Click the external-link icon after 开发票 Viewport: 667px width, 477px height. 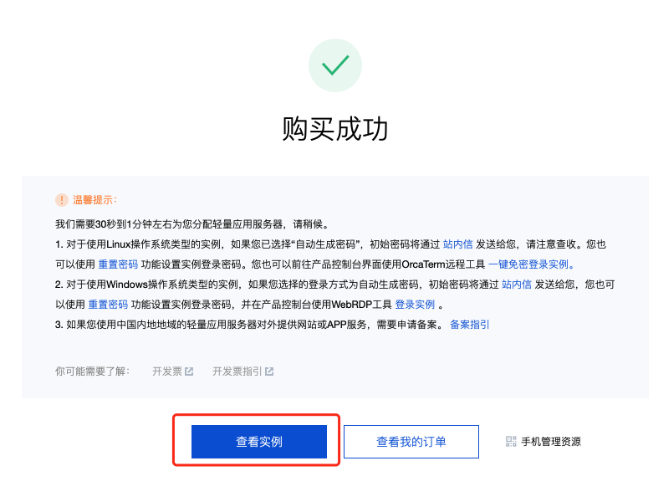coord(189,371)
